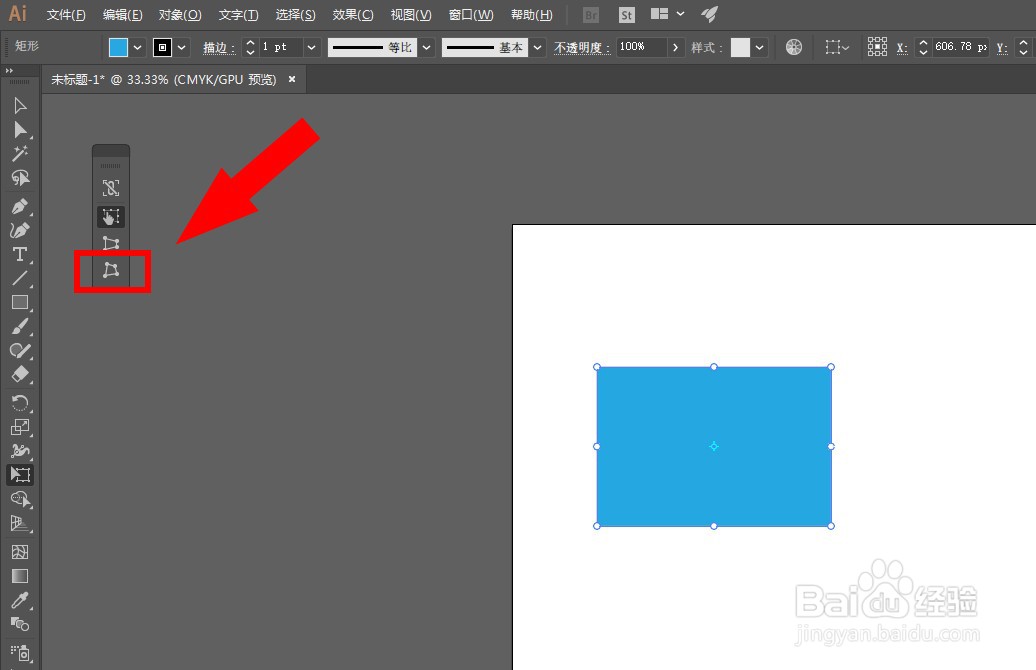
Task: Click the stroke color swatch
Action: pyautogui.click(x=163, y=48)
